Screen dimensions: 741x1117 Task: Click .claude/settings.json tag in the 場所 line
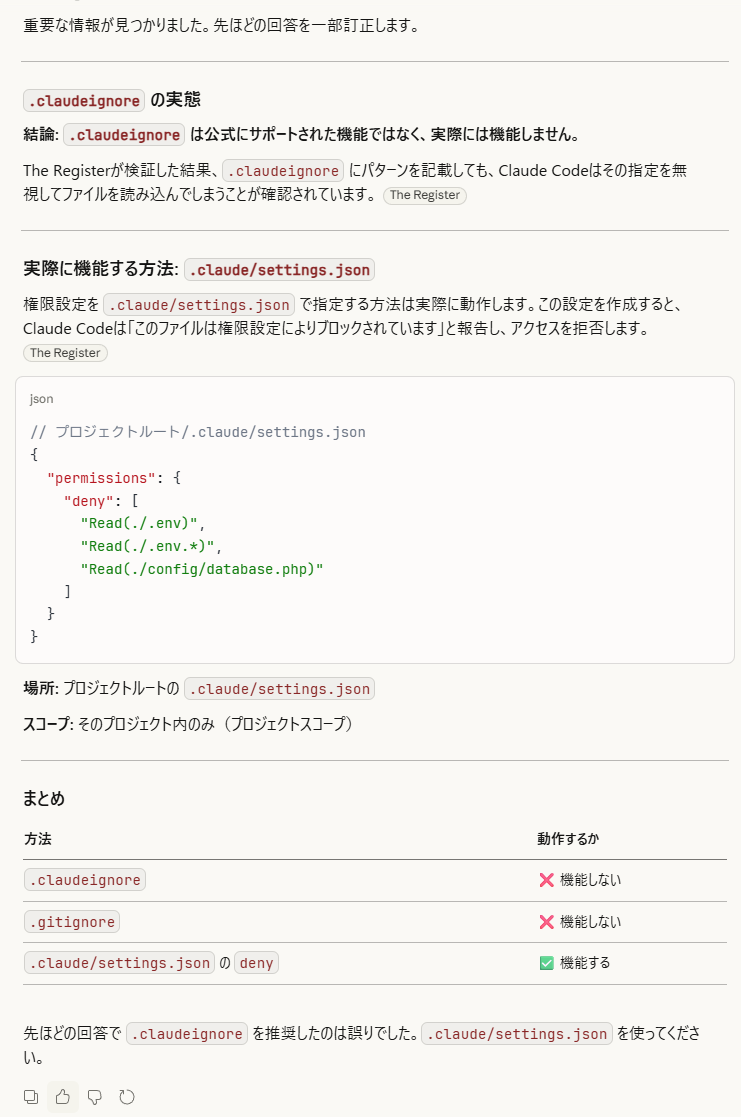click(x=279, y=689)
